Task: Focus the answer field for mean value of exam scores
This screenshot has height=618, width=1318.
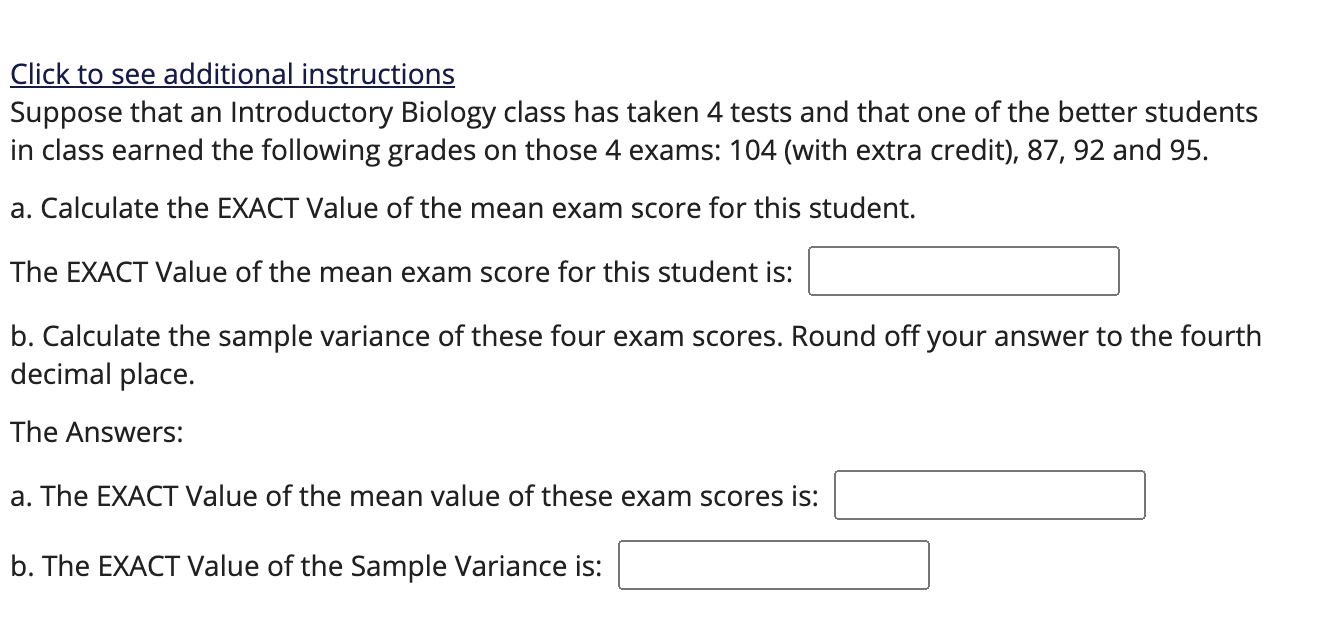Action: (989, 495)
